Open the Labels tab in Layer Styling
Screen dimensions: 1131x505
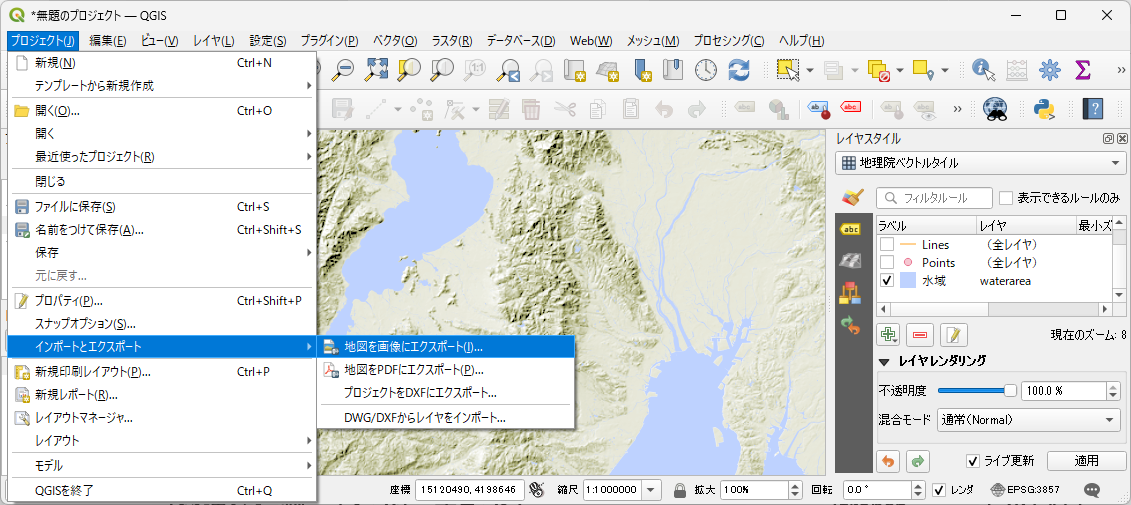tap(852, 229)
